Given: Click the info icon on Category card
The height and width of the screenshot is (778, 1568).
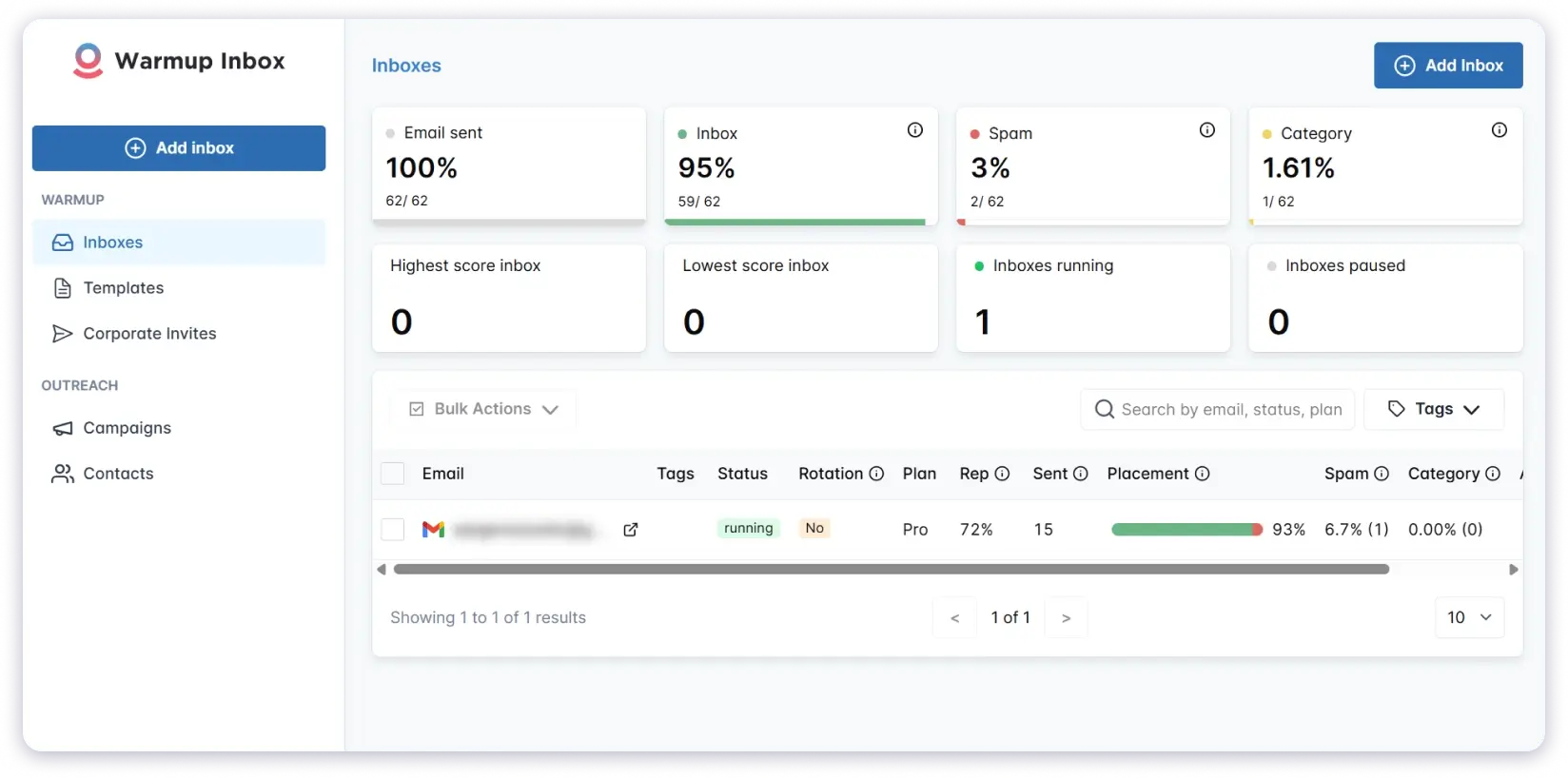Looking at the screenshot, I should point(1499,130).
